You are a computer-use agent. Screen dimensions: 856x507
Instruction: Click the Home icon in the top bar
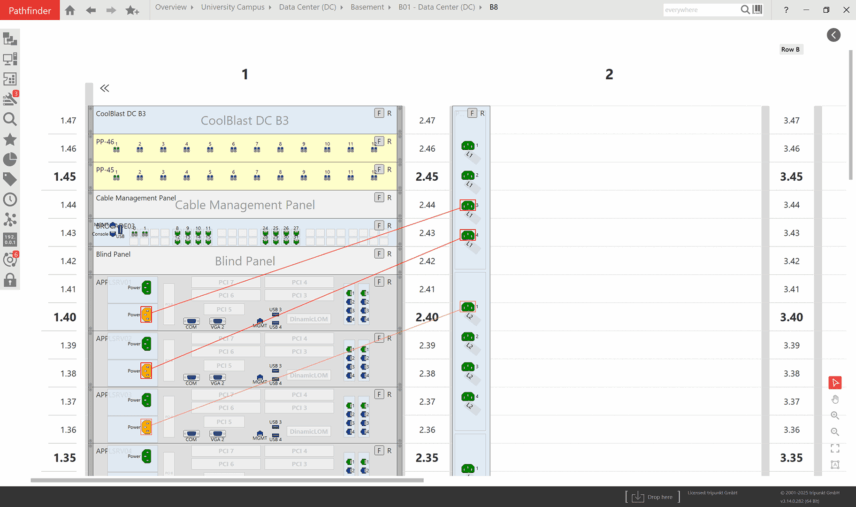click(x=70, y=10)
